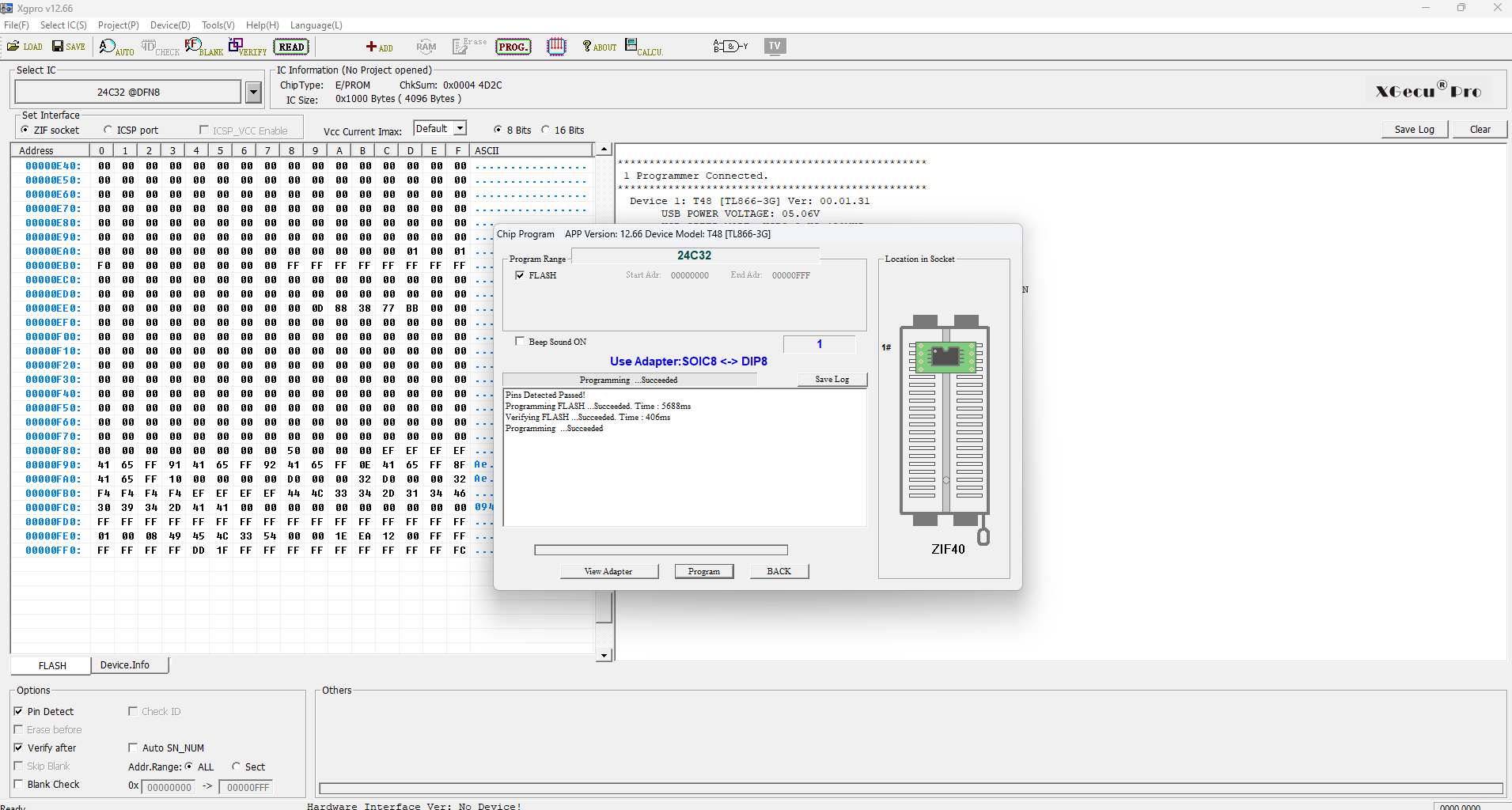Click the BACK button in dialog
The width and height of the screenshot is (1512, 810).
(x=779, y=571)
